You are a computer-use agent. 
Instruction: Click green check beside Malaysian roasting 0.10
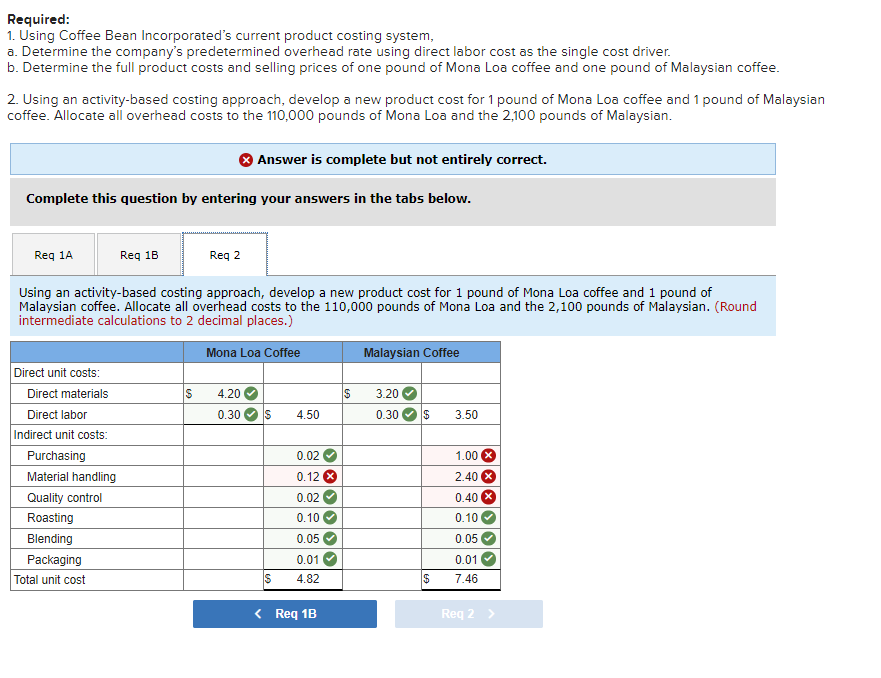pos(489,517)
